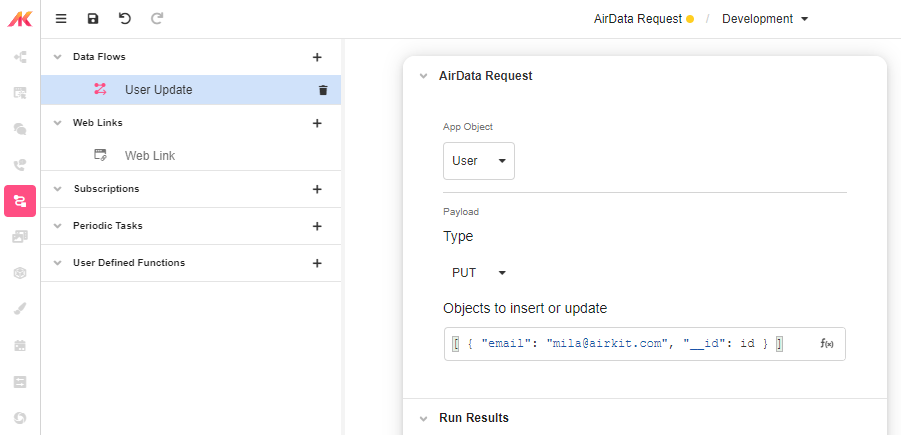Viewport: 901px width, 435px height.
Task: Open the first sidebar icon below logo
Action: click(x=20, y=56)
